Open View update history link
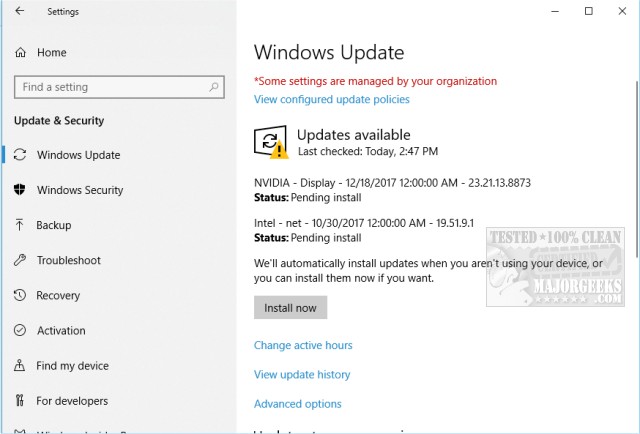Screen dimensions: 640x434 click(302, 375)
